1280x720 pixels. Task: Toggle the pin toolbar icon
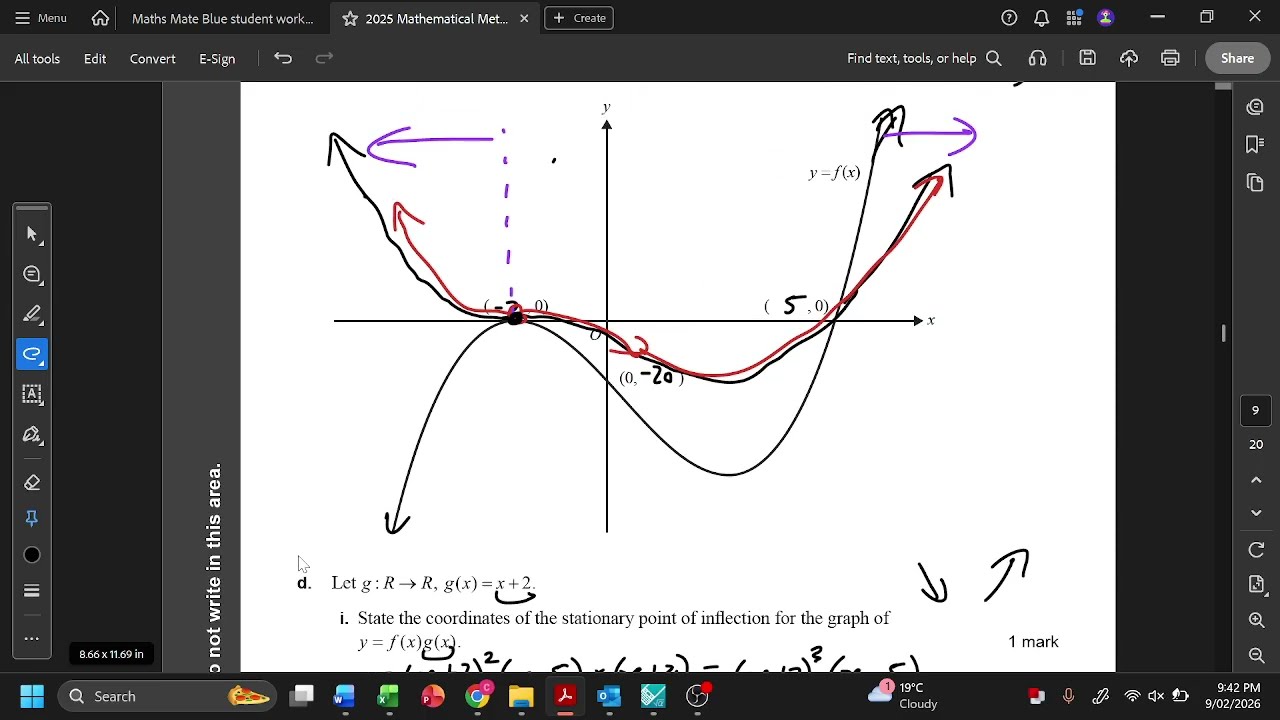click(x=32, y=518)
